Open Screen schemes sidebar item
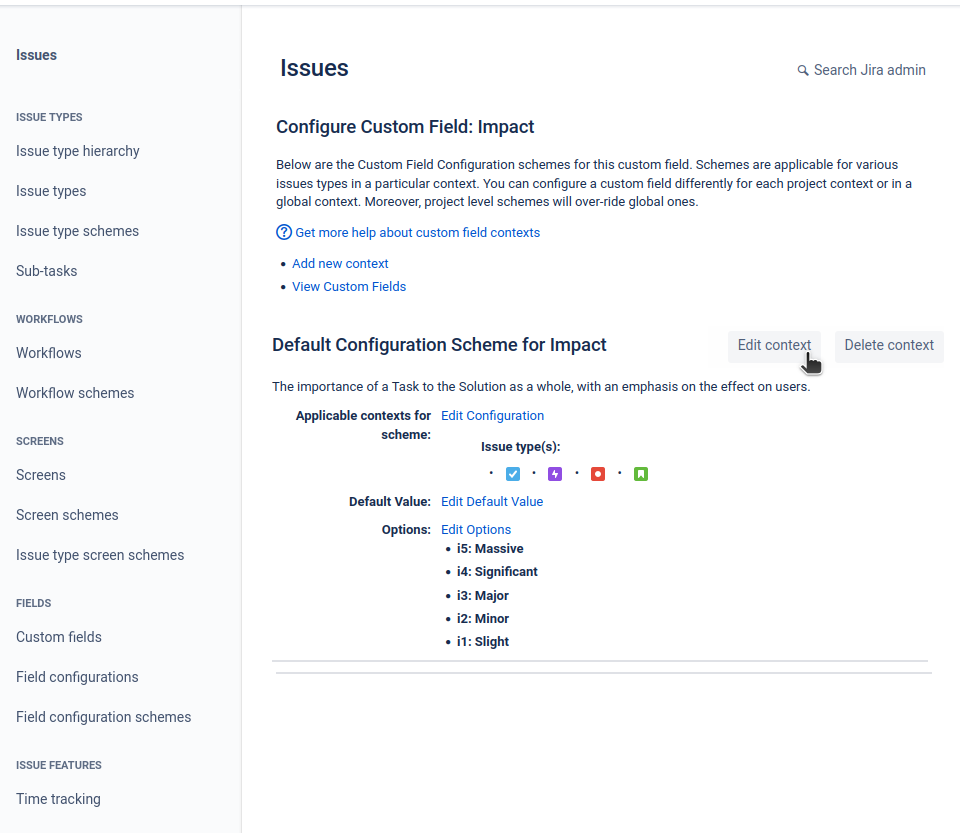 click(x=67, y=515)
